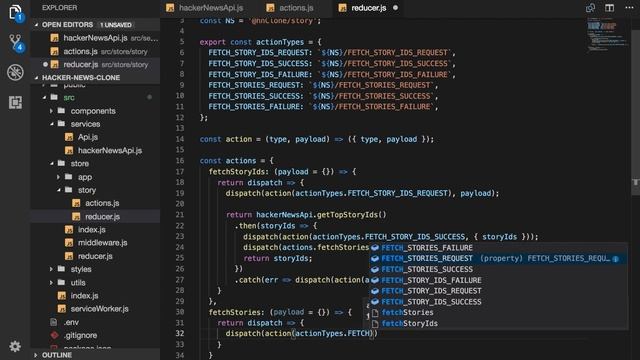Split the editor with split icon

[609, 7]
